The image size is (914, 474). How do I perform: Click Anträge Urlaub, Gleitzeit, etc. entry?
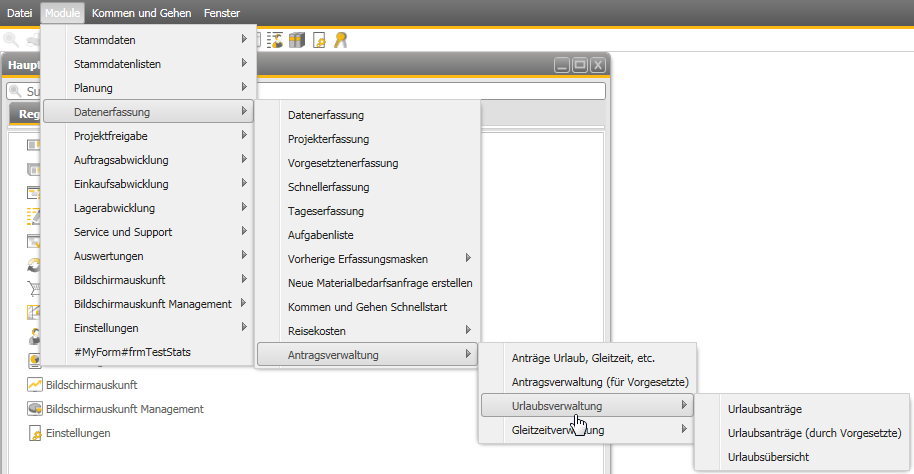coord(583,357)
